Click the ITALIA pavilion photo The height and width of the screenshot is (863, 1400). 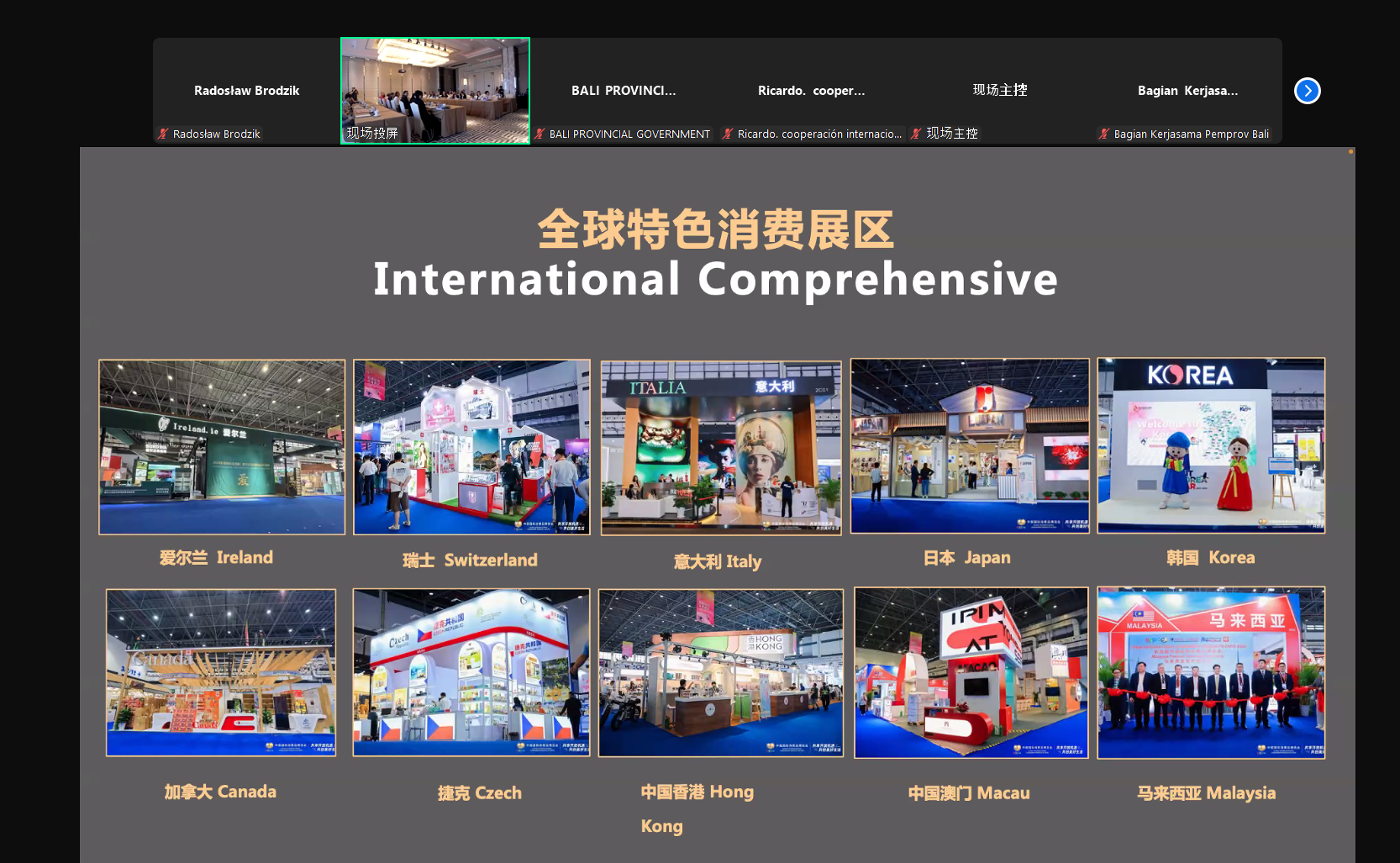coord(721,448)
